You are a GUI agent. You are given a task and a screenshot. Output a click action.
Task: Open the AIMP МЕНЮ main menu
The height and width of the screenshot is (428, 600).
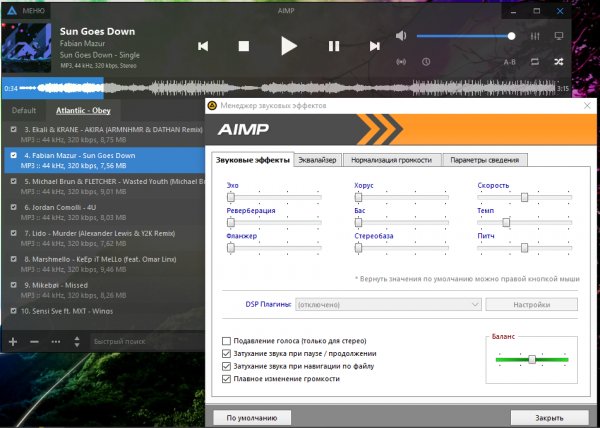coord(26,11)
